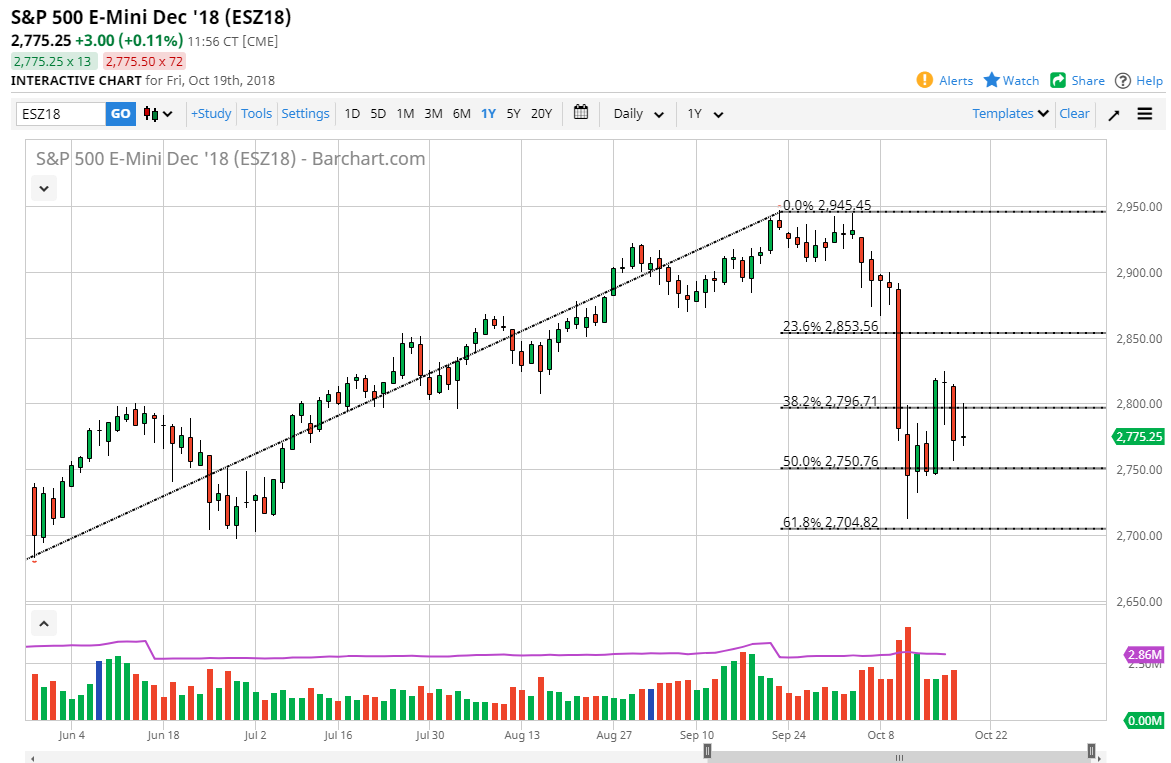This screenshot has height=763, width=1171.
Task: Clear all chart studies with Clear link
Action: pos(1074,113)
